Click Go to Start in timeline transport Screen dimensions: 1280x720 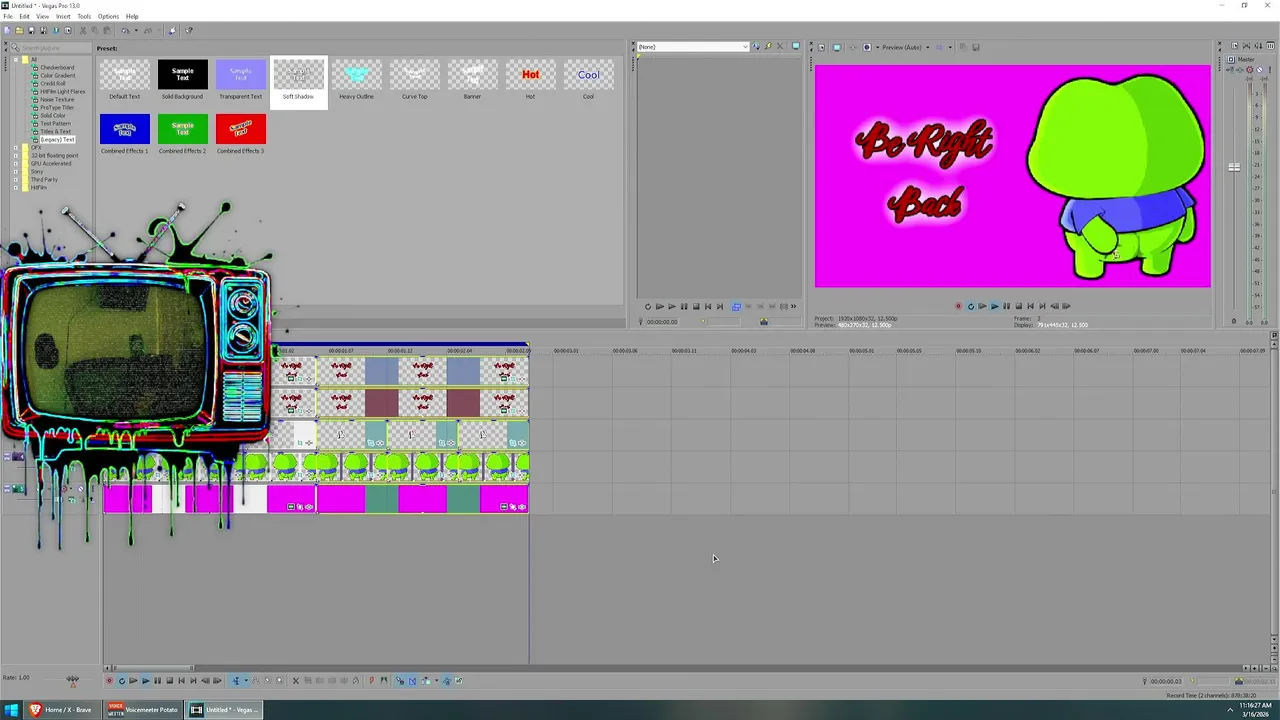point(182,681)
